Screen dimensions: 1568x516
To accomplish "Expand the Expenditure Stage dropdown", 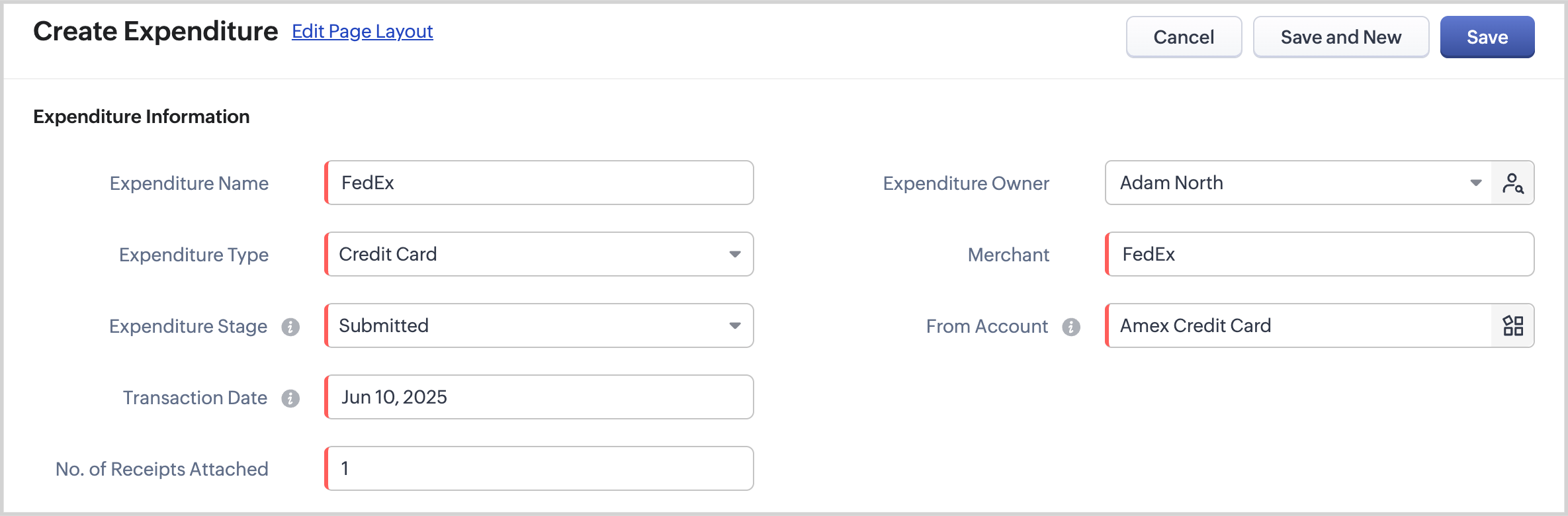I will coord(734,325).
